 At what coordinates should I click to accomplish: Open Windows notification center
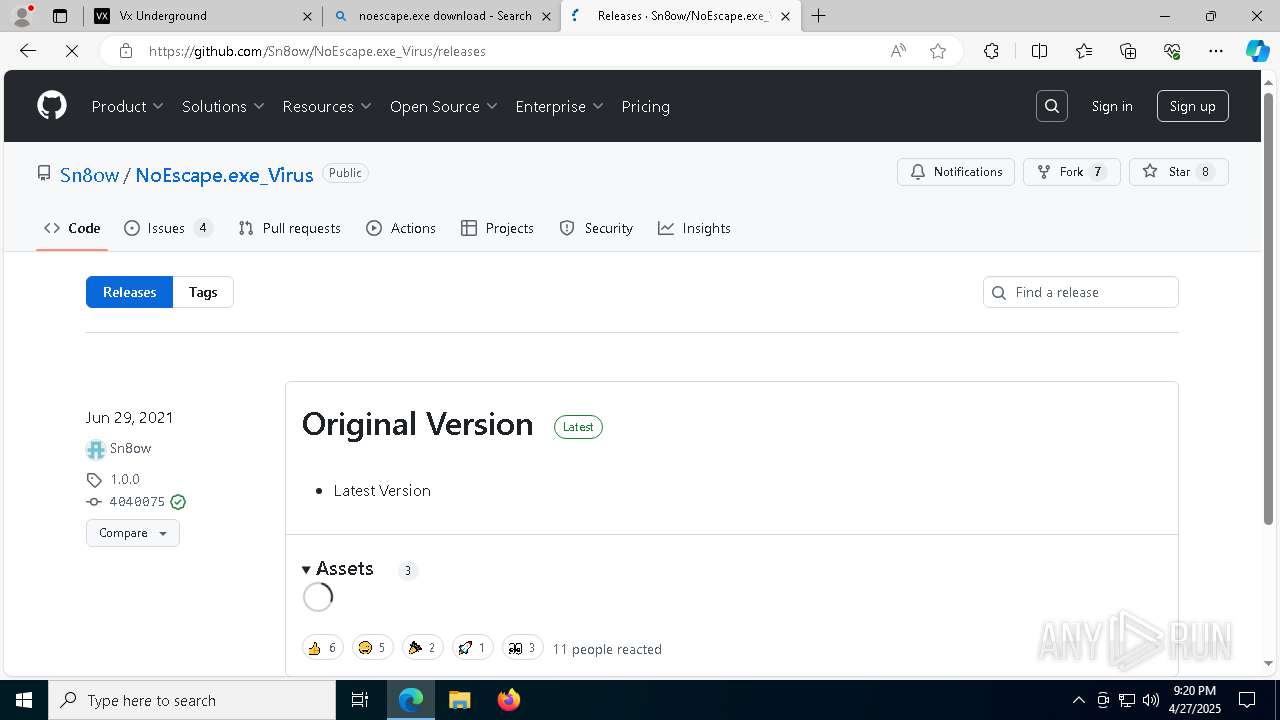click(1247, 700)
